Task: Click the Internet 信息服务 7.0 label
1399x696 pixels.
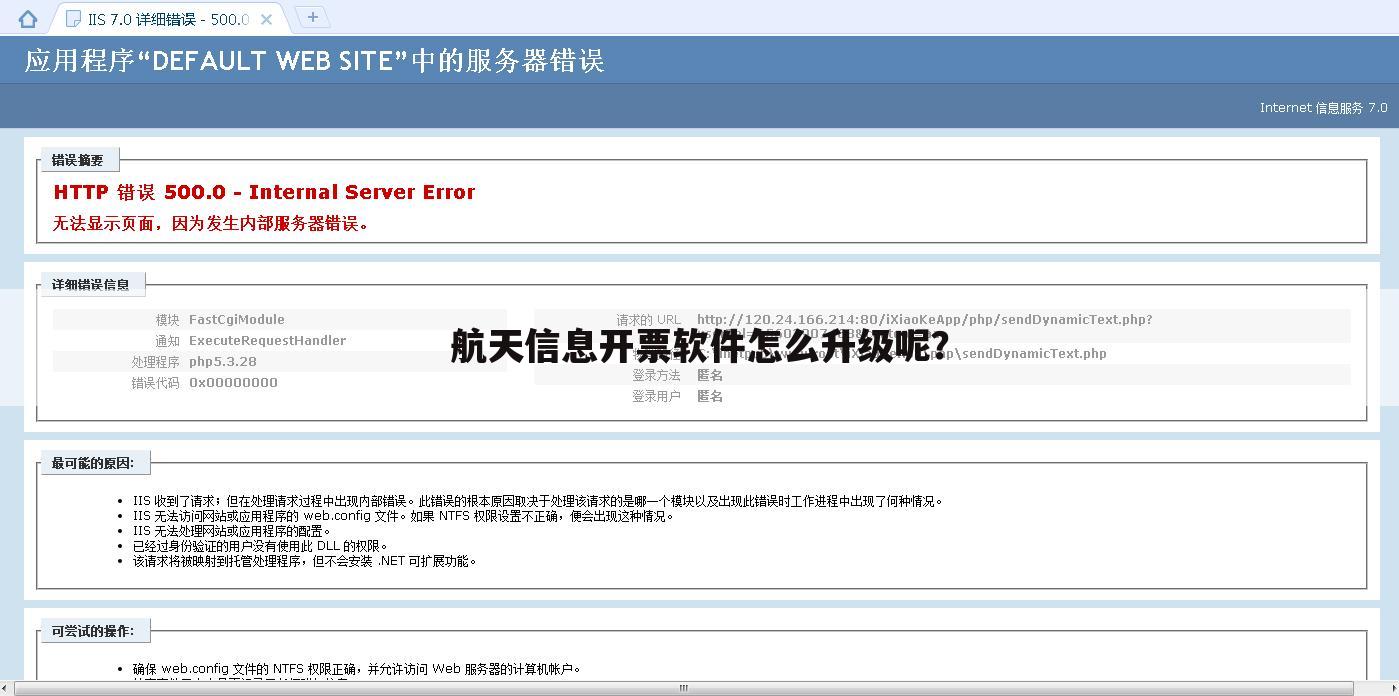Action: 1323,108
